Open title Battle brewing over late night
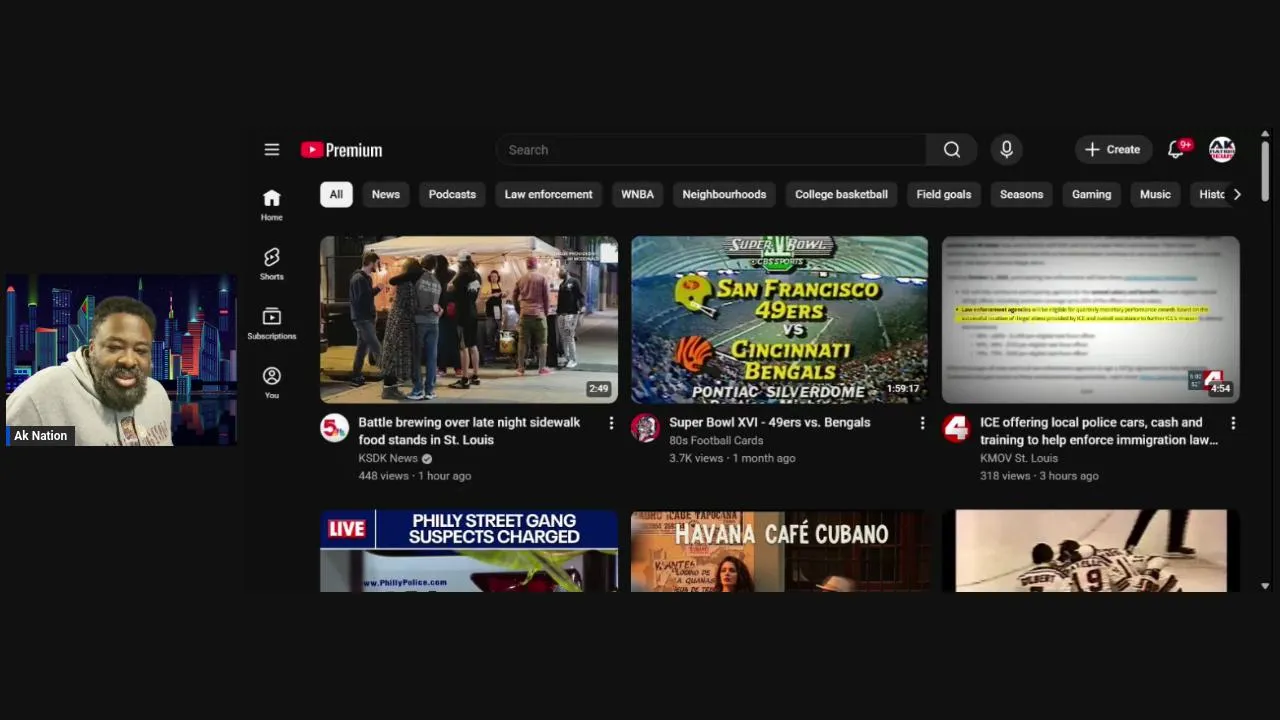 [469, 431]
